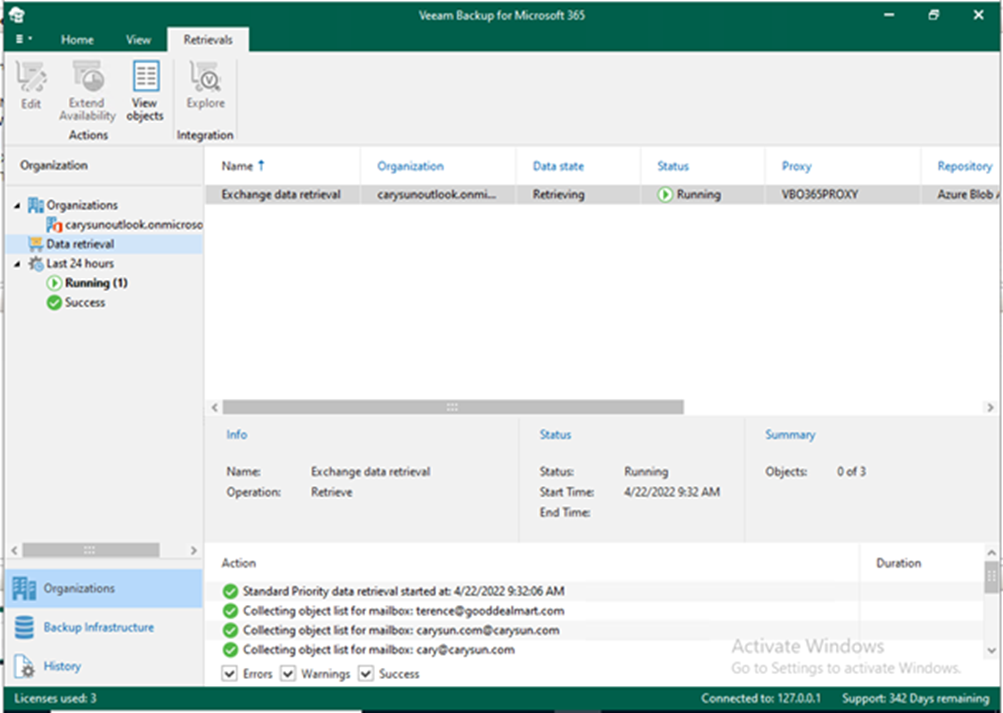Collapse the Last 24 hours node

pos(17,263)
